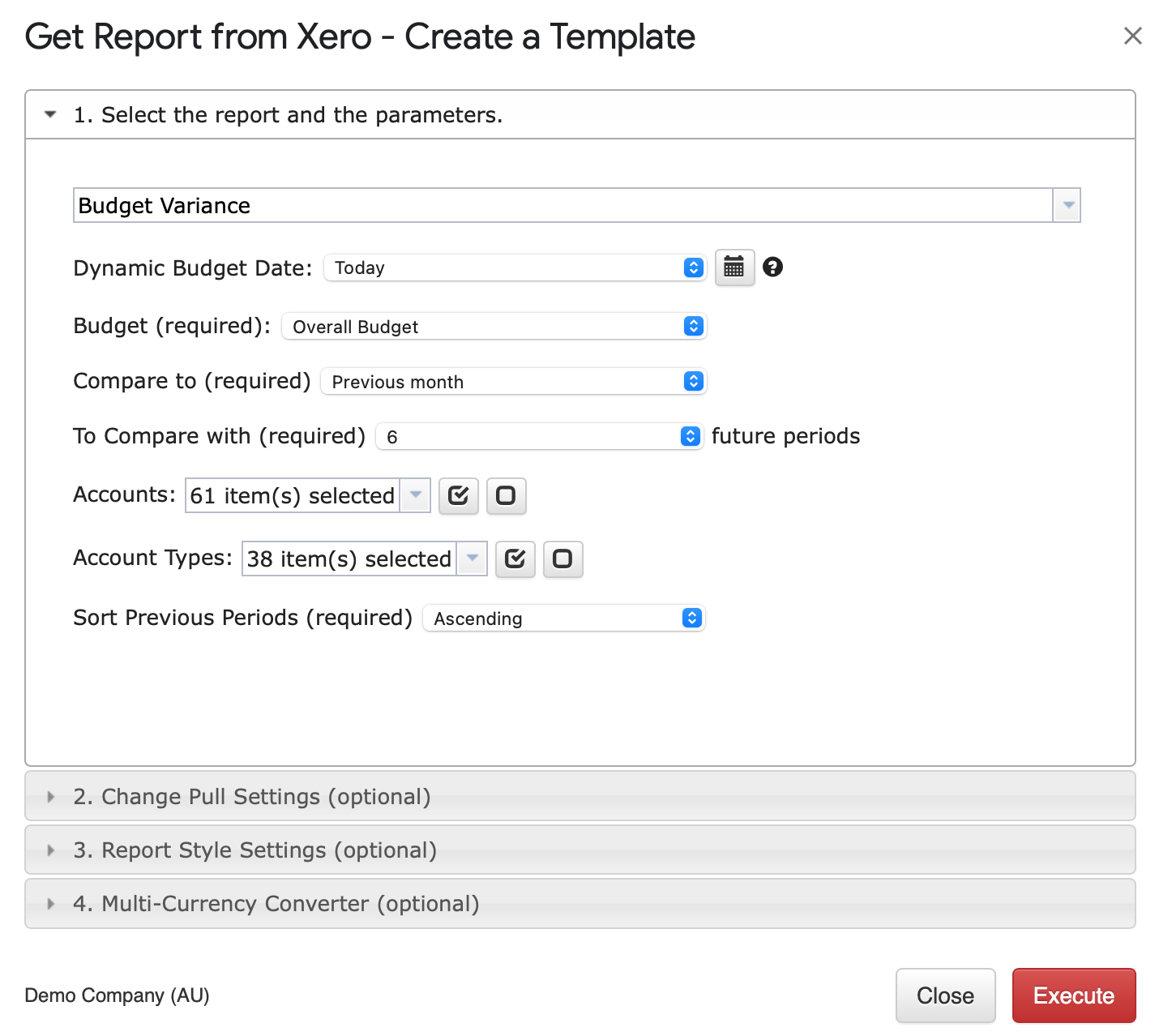Open the Overall Budget dropdown

click(x=494, y=326)
